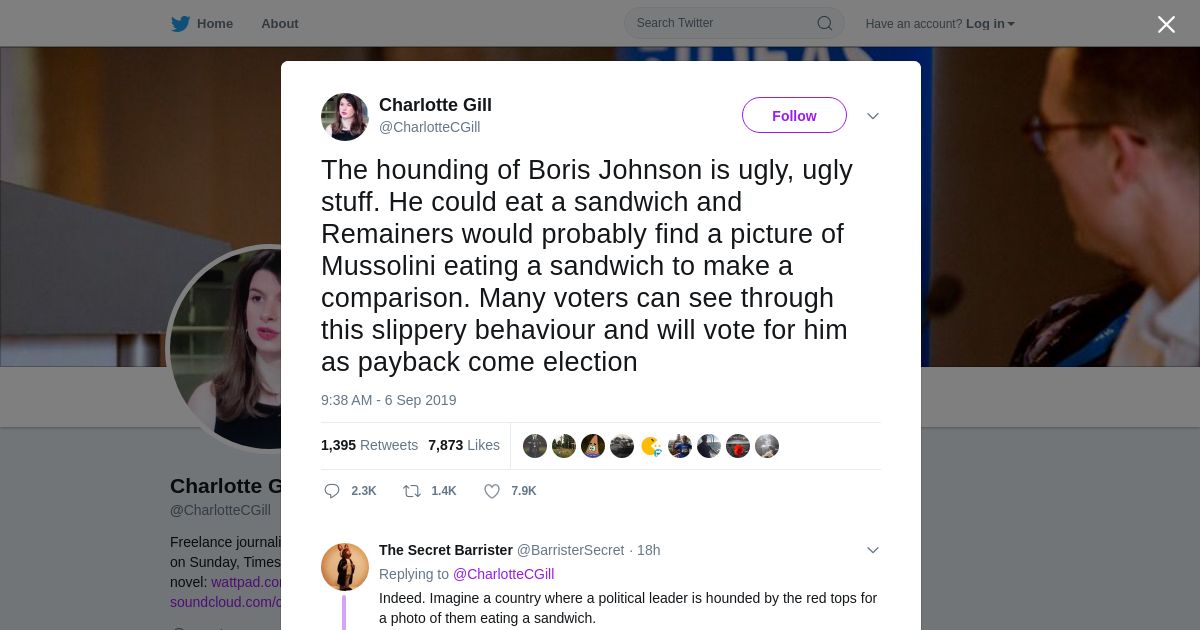Go to the Home tab
The width and height of the screenshot is (1200, 630).
click(214, 24)
